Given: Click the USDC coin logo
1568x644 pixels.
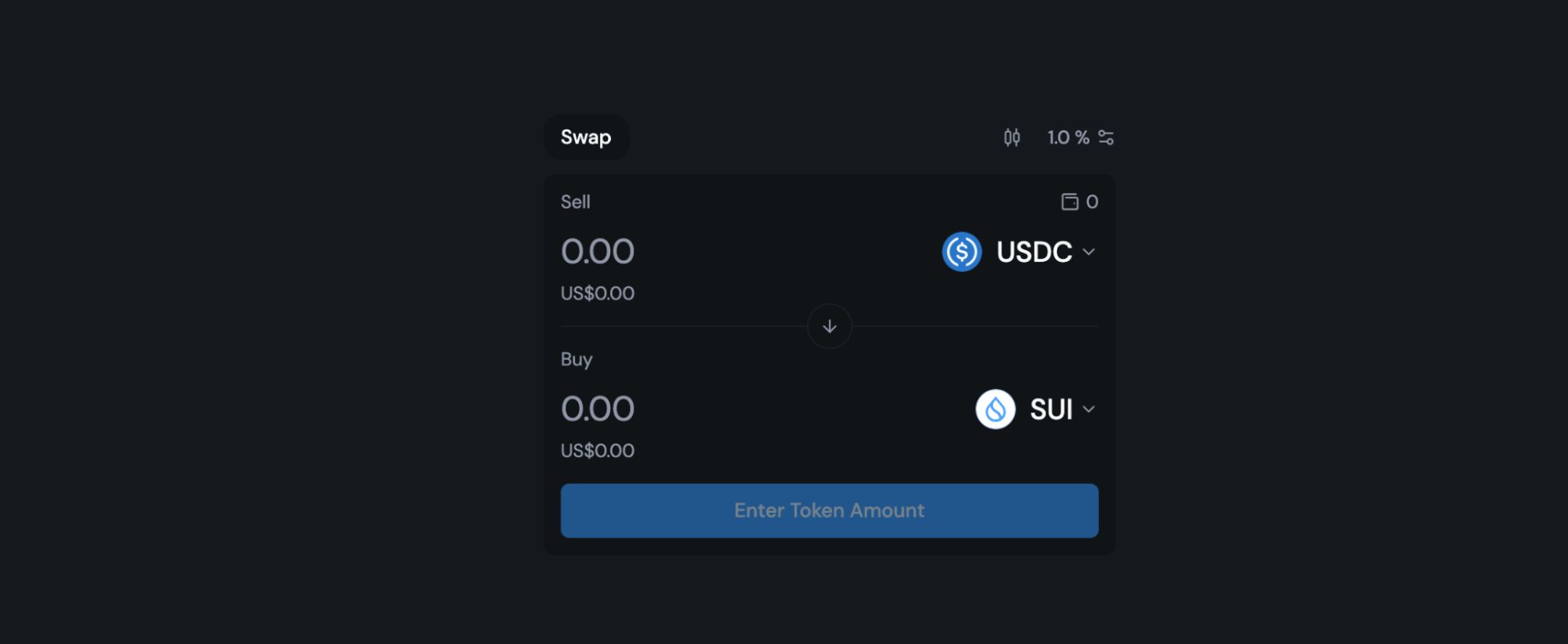Looking at the screenshot, I should click(x=962, y=252).
